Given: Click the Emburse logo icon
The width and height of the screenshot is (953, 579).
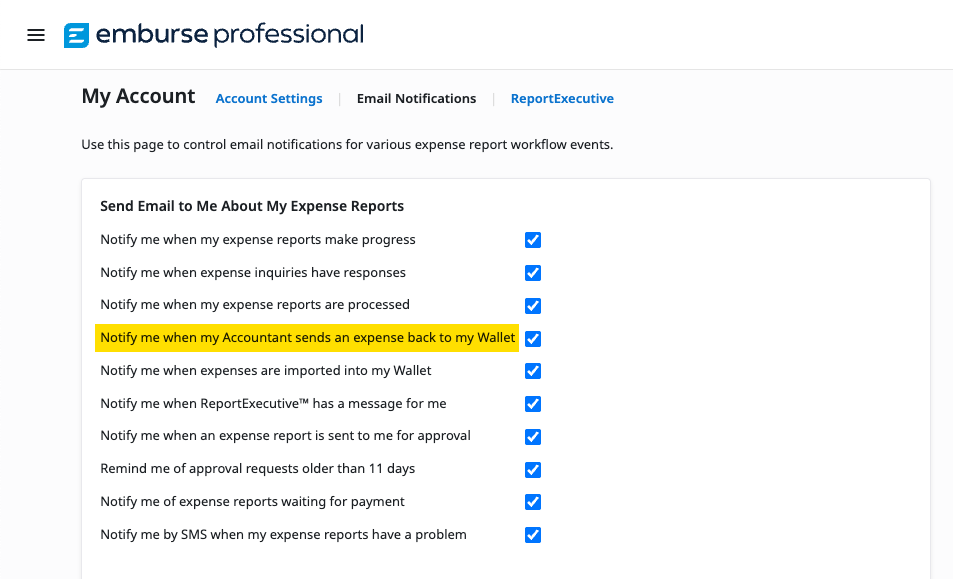Looking at the screenshot, I should [x=77, y=35].
